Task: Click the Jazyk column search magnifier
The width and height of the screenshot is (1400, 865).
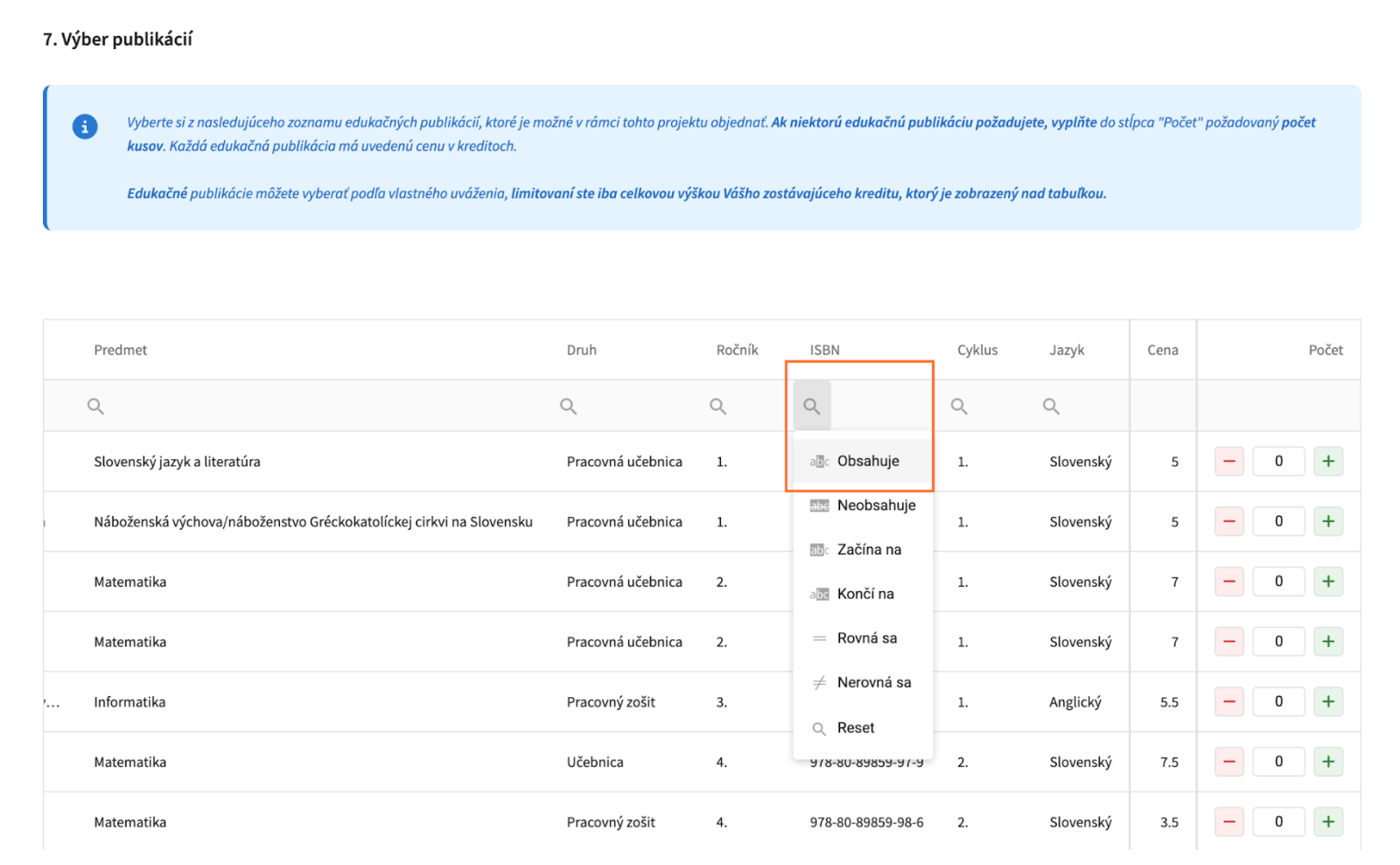Action: click(x=1051, y=406)
